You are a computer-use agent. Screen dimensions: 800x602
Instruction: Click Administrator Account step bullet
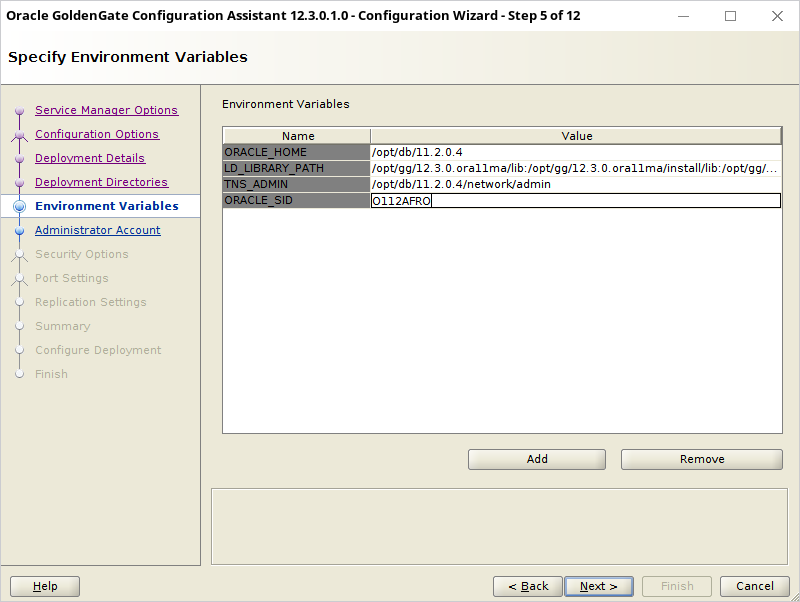(19, 231)
